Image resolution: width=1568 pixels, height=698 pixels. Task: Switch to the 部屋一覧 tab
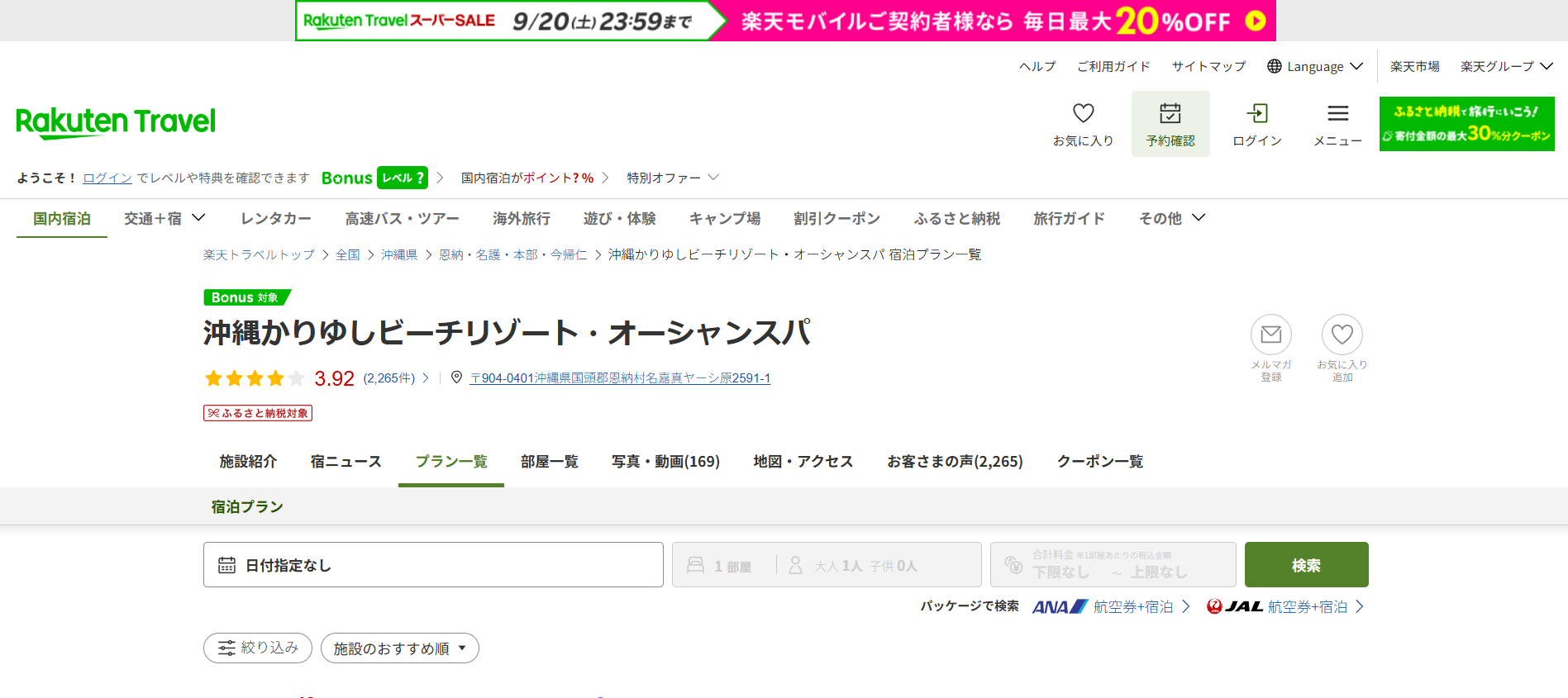[x=549, y=462]
